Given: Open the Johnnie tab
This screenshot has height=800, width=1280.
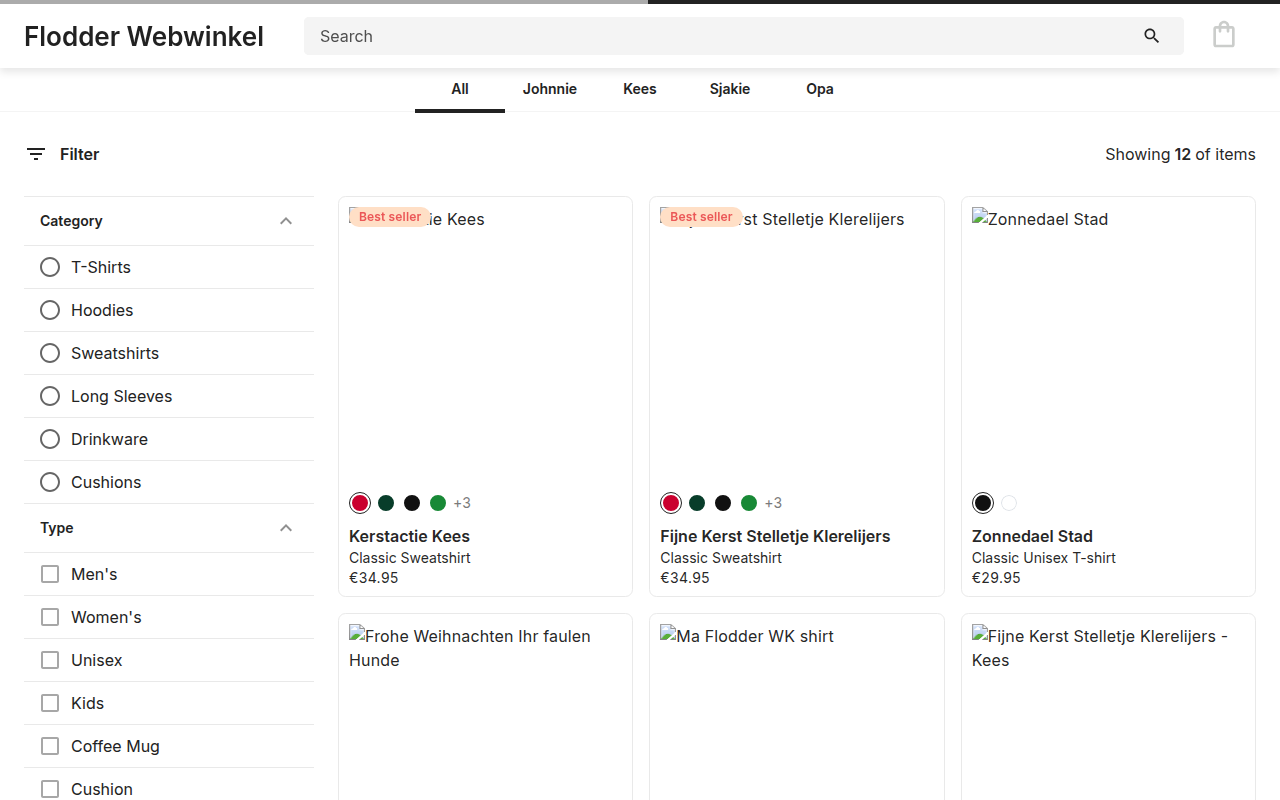Looking at the screenshot, I should [x=550, y=89].
